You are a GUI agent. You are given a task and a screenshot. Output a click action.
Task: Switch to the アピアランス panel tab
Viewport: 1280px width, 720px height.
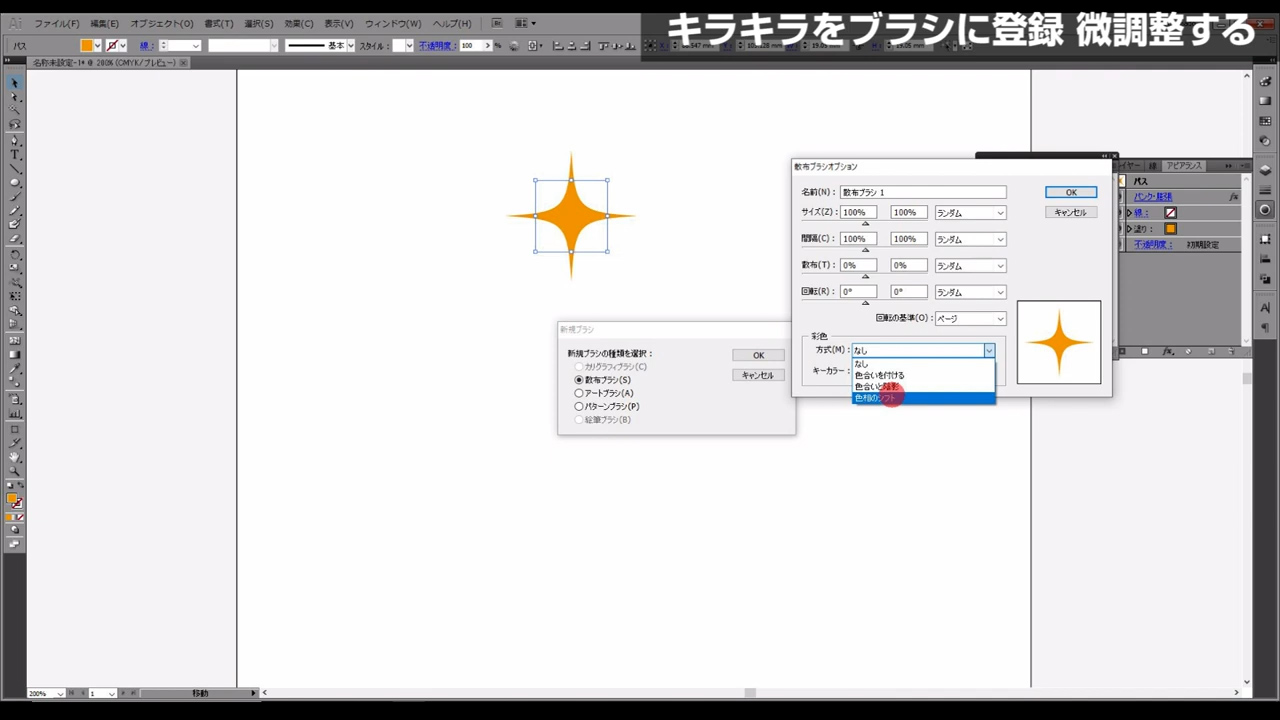pos(1184,166)
